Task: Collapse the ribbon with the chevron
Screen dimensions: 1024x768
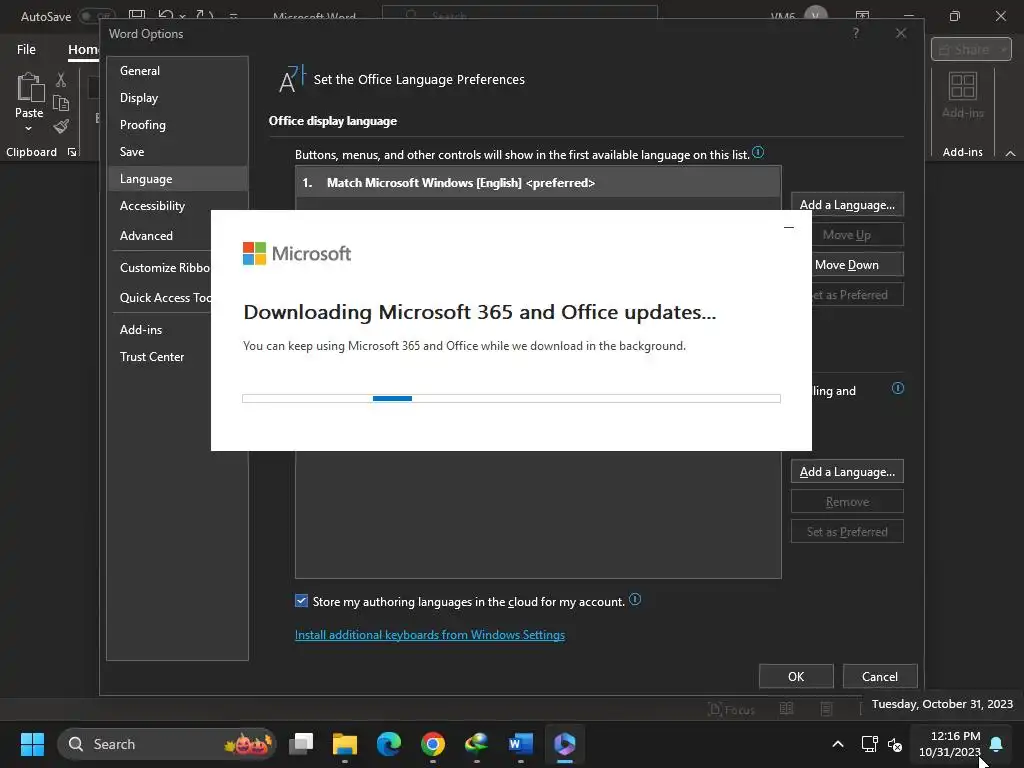Action: (1010, 153)
